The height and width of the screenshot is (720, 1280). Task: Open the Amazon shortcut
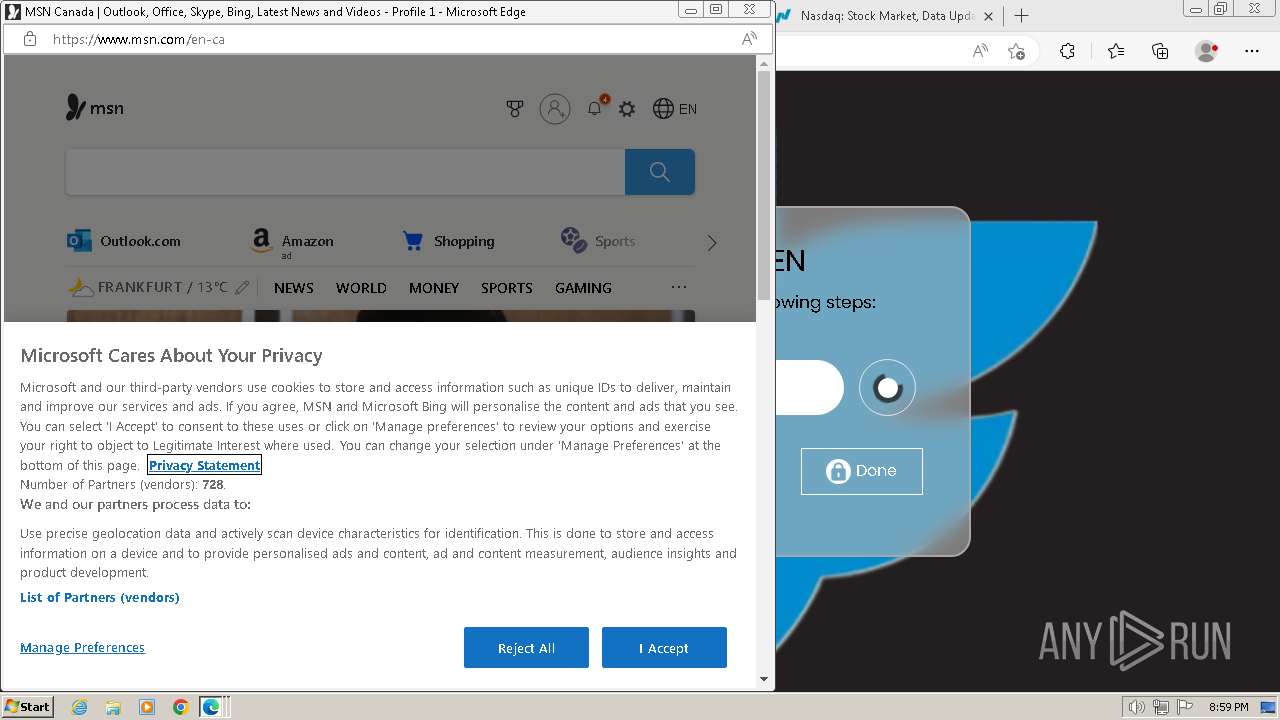click(292, 241)
